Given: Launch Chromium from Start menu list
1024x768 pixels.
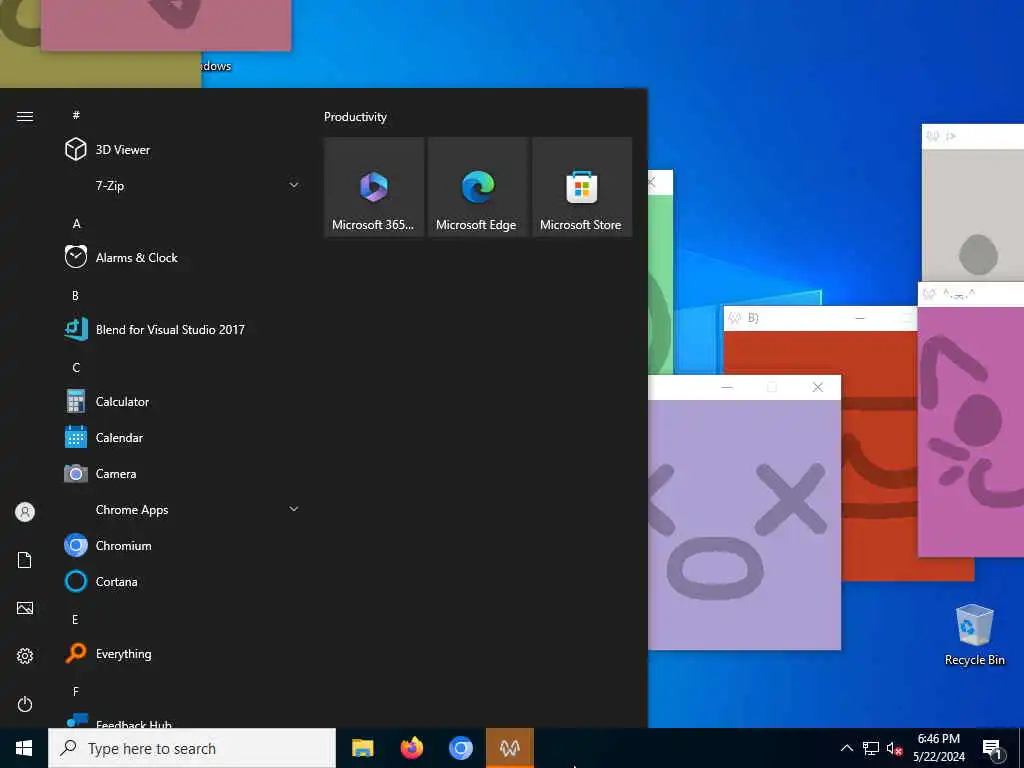Looking at the screenshot, I should click(183, 545).
